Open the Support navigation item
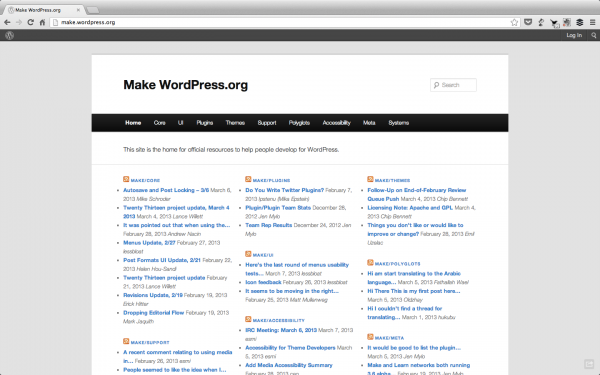 [x=267, y=123]
